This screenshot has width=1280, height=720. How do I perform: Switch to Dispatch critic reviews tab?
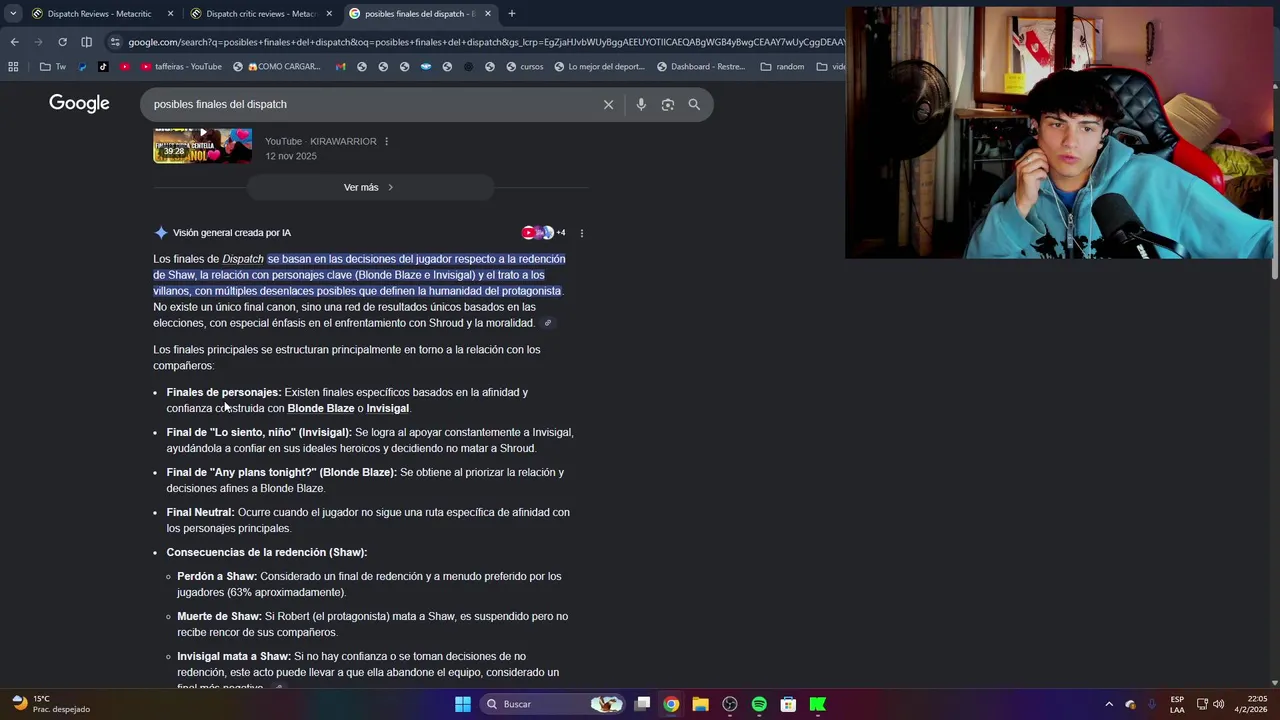(x=260, y=14)
